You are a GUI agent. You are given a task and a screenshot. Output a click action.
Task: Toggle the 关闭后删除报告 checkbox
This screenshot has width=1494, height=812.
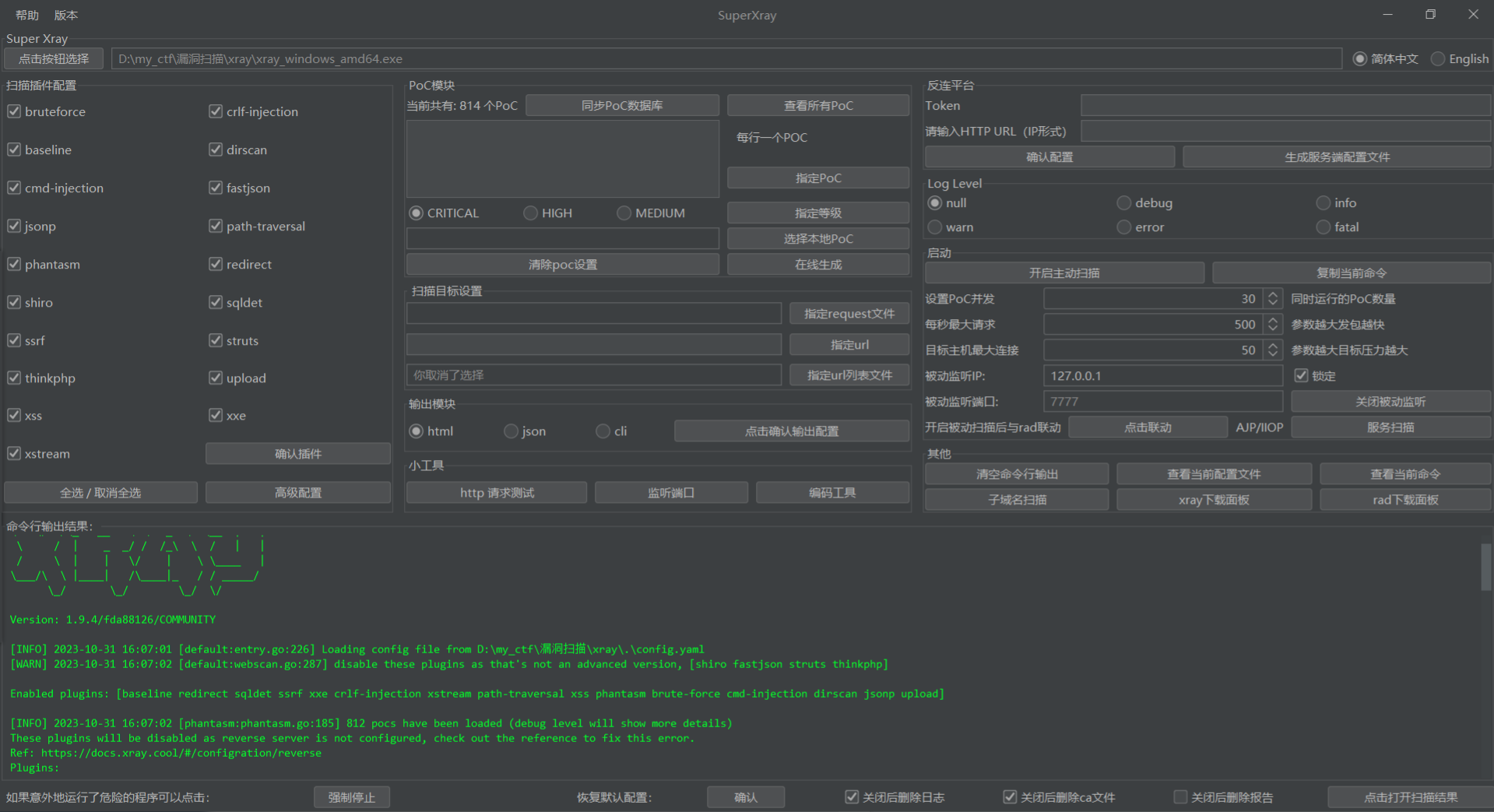coord(1180,796)
